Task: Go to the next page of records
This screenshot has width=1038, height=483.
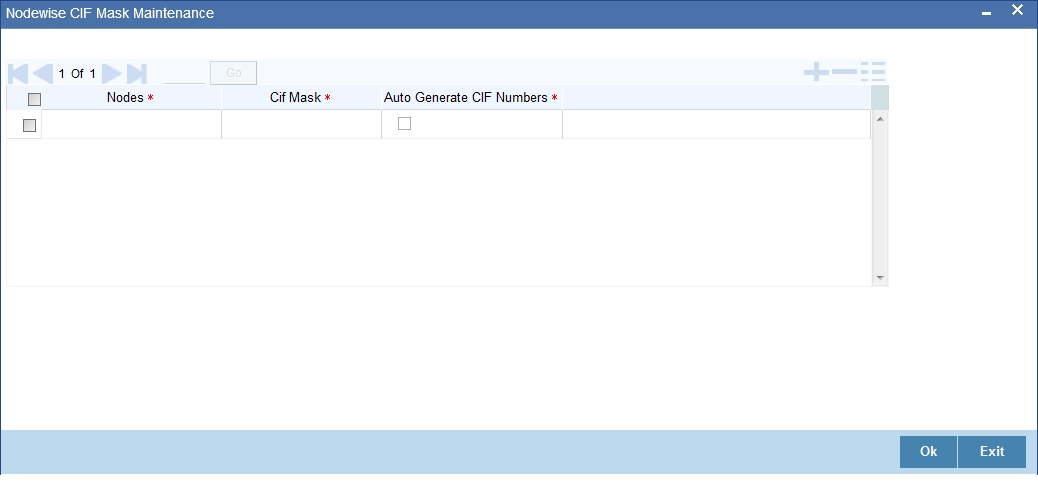Action: [112, 73]
